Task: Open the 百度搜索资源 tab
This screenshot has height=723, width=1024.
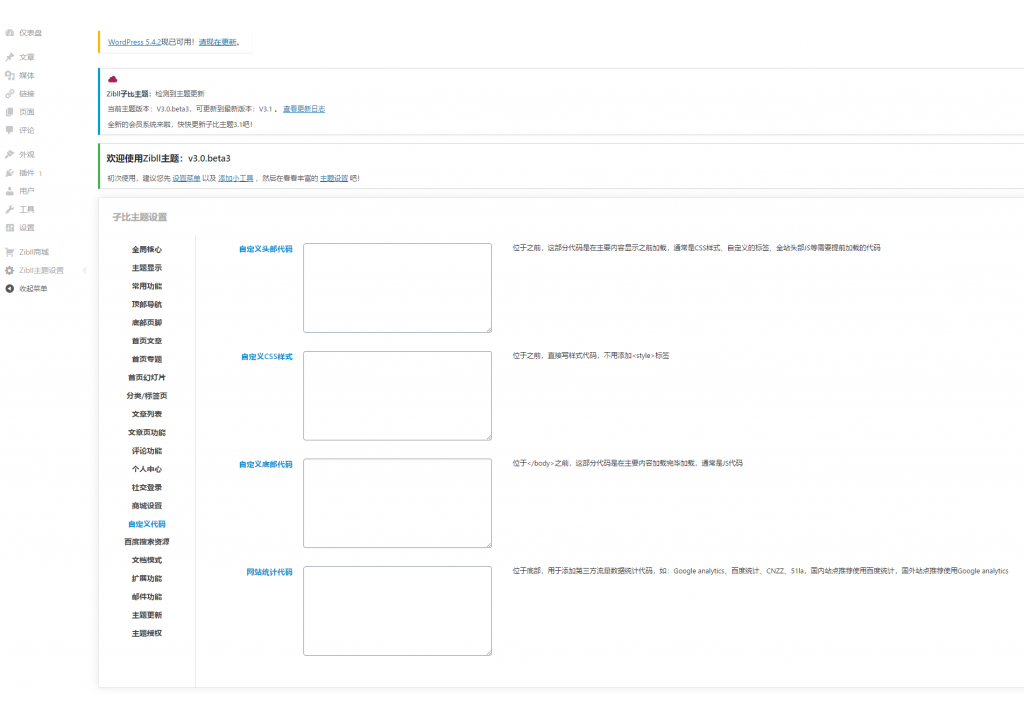Action: (147, 541)
